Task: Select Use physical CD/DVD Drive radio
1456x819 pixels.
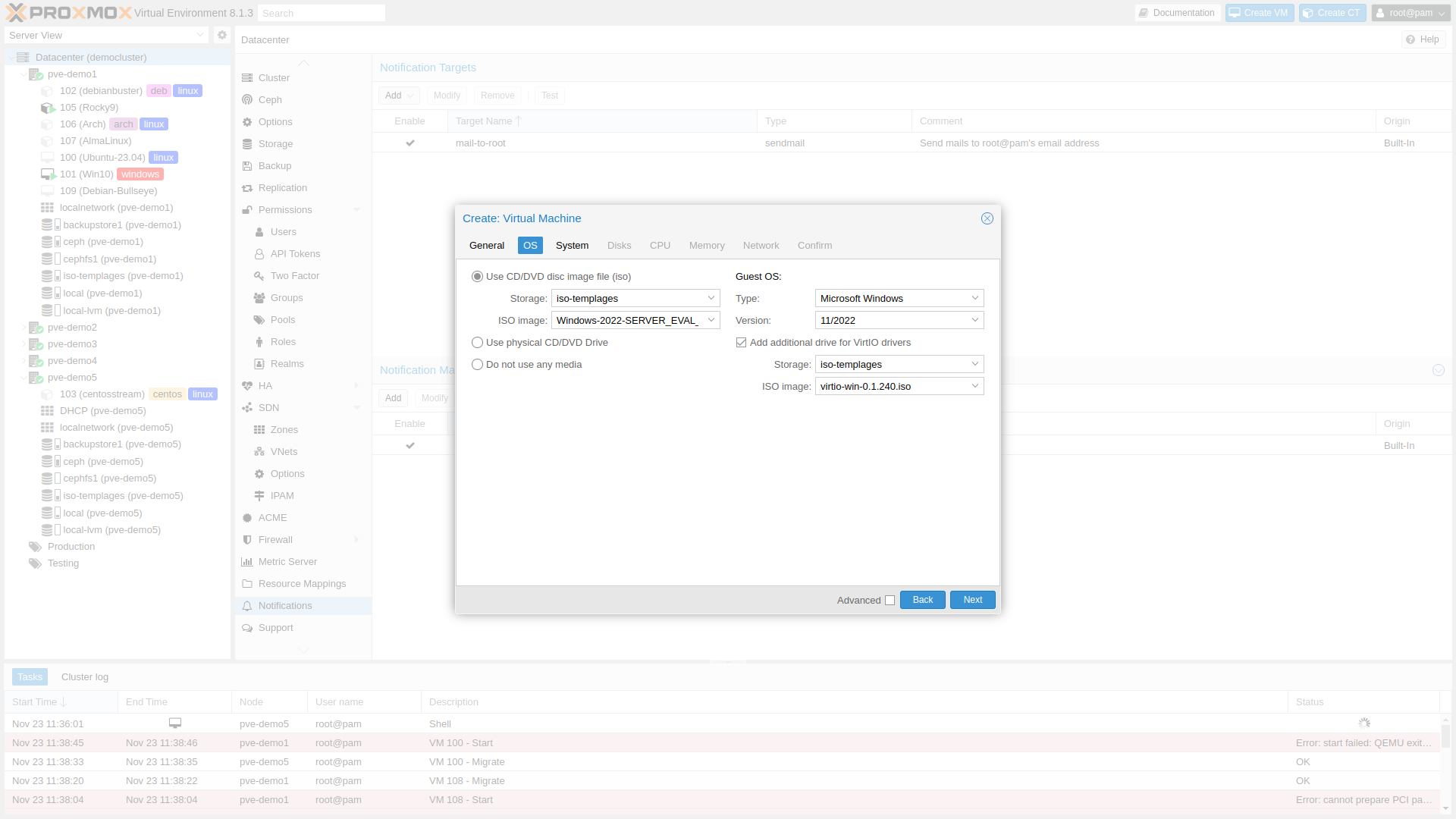Action: 478,343
